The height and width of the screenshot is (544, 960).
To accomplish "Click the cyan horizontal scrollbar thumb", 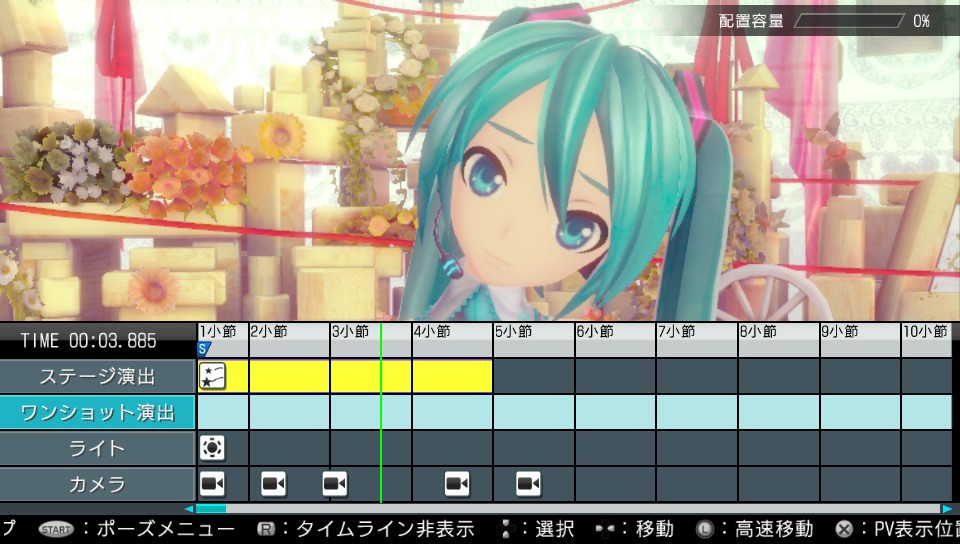I will click(x=211, y=509).
